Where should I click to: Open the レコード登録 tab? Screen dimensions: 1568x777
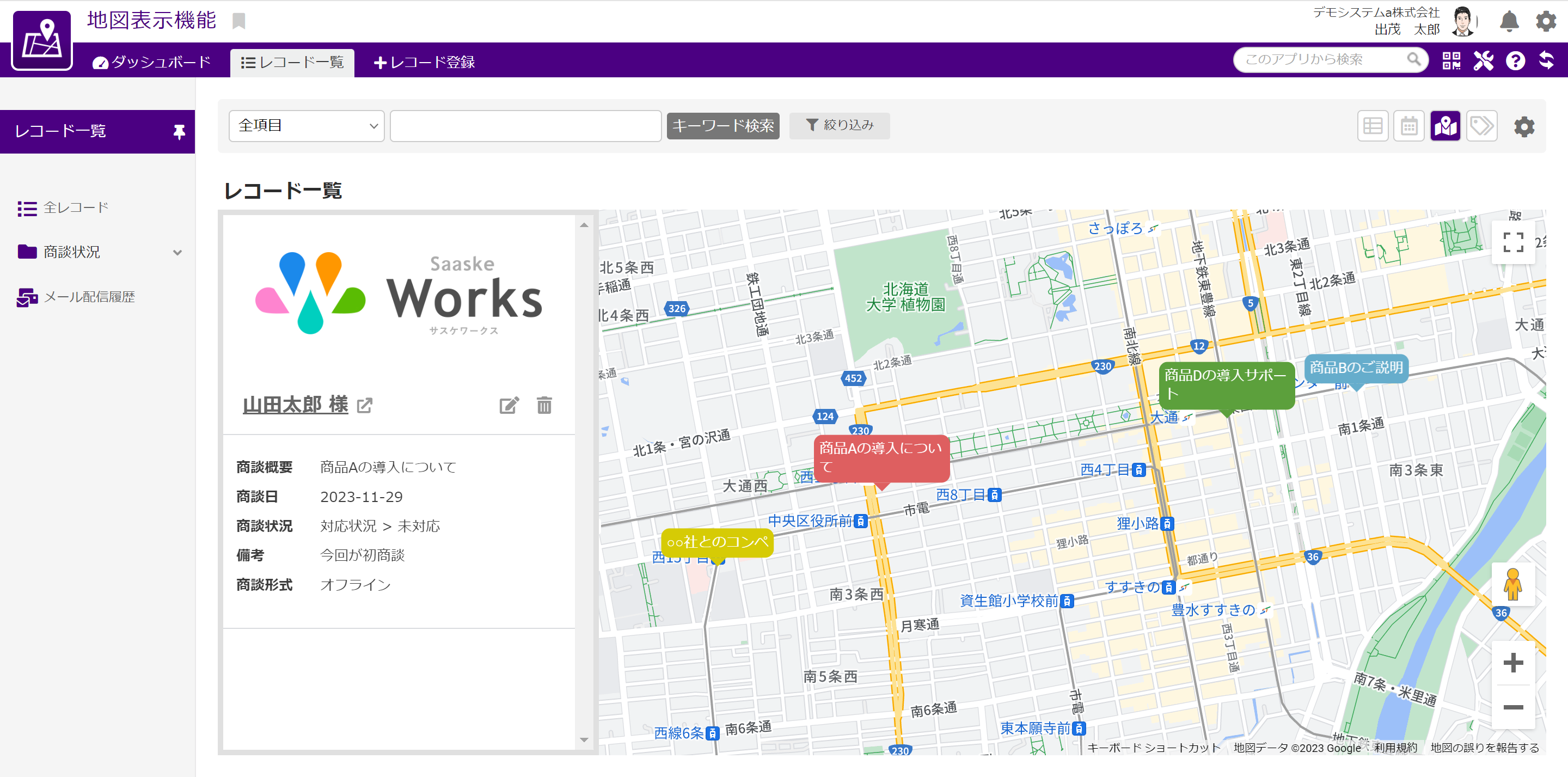point(424,62)
